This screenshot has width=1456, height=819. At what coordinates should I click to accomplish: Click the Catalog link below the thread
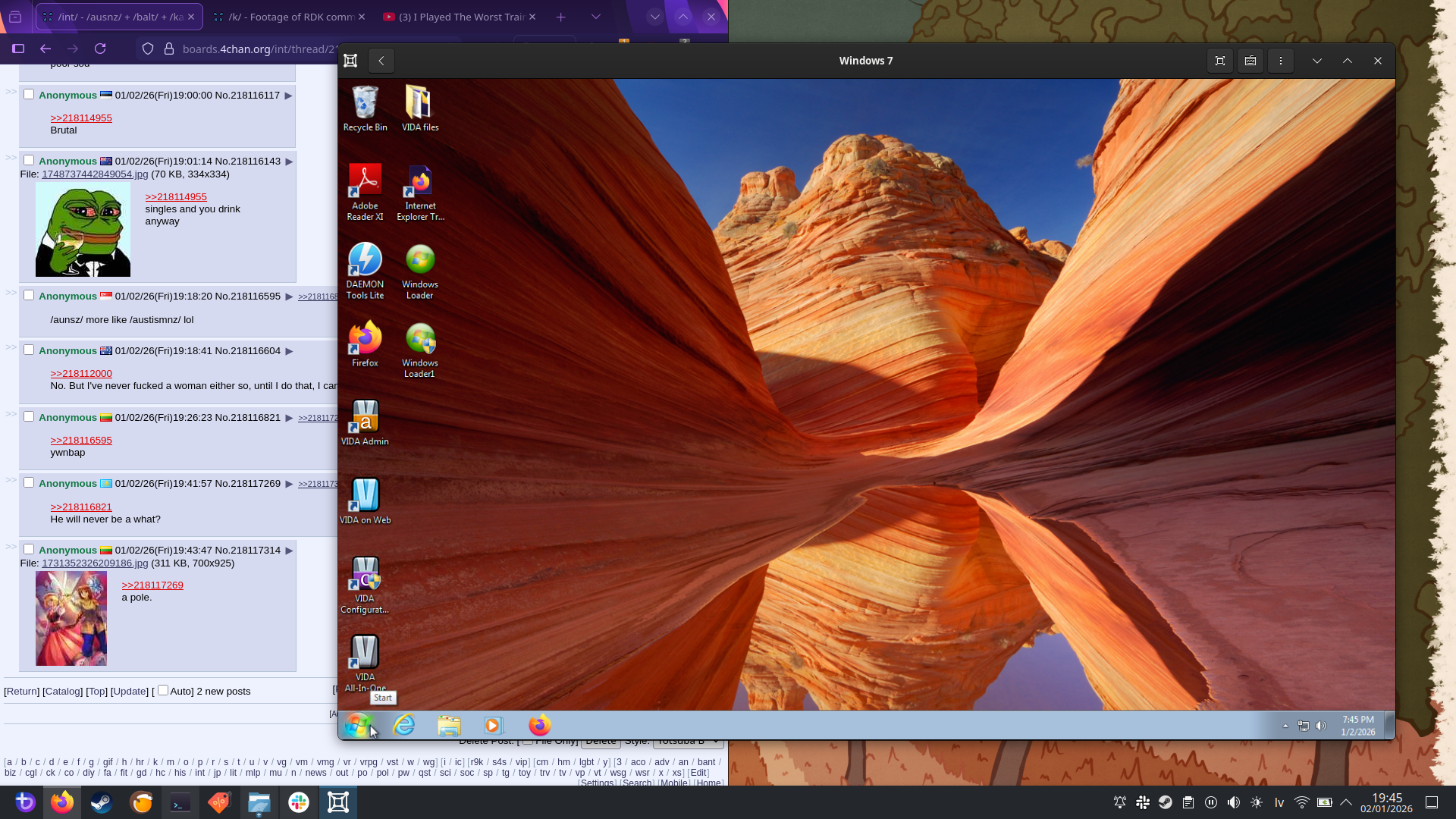point(62,691)
